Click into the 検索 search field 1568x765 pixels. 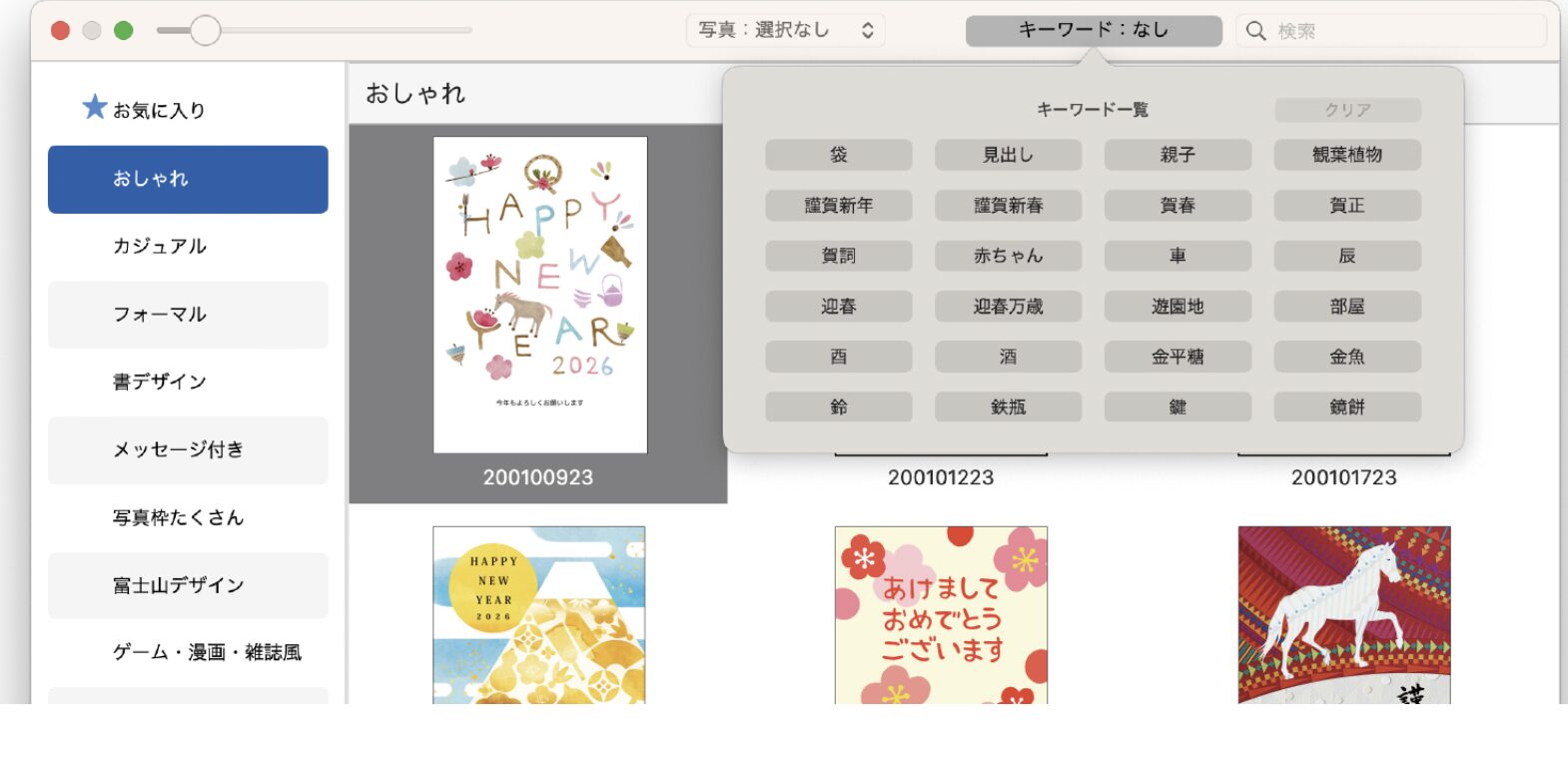1398,31
